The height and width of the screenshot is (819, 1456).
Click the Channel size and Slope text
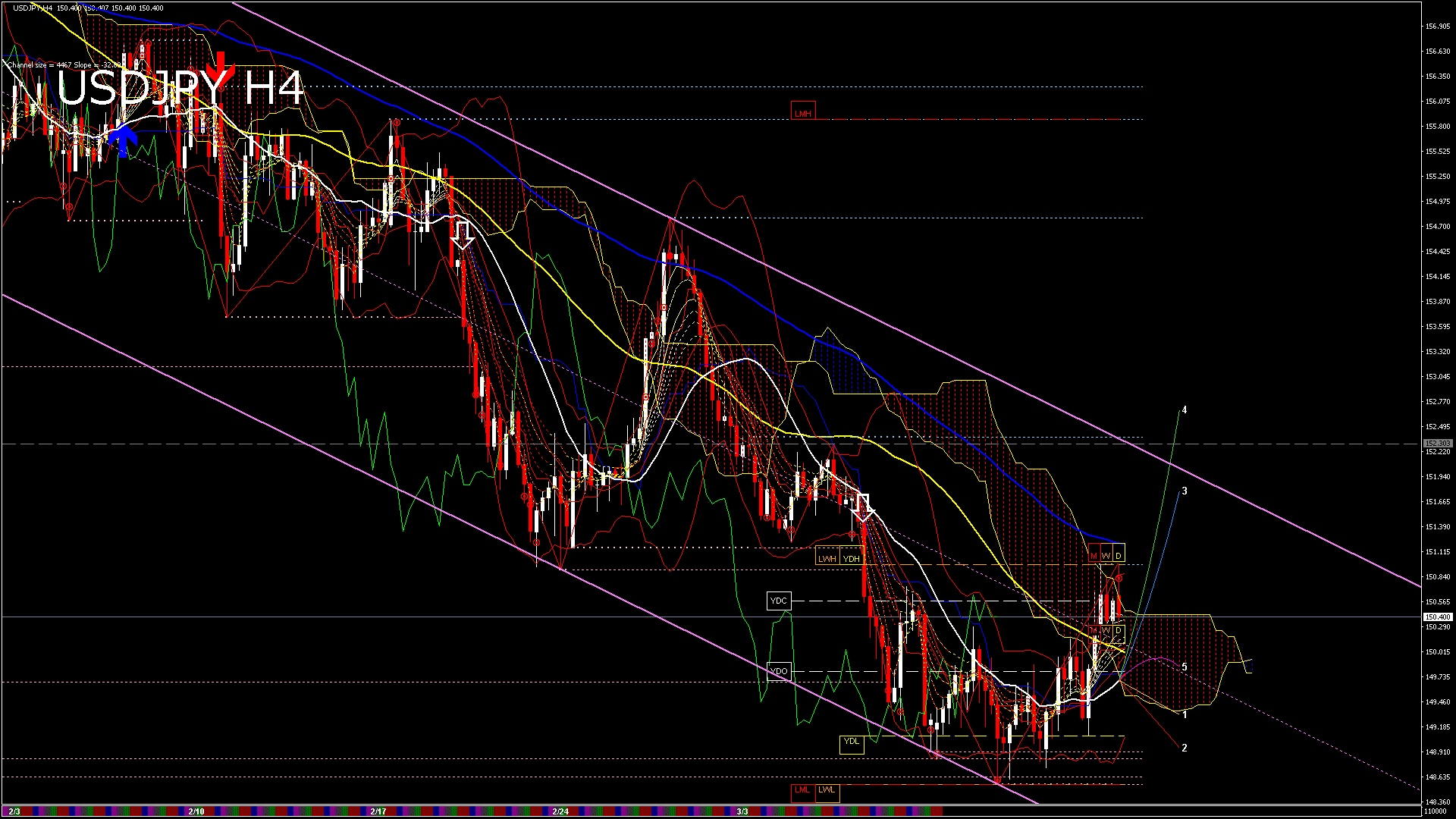point(66,65)
